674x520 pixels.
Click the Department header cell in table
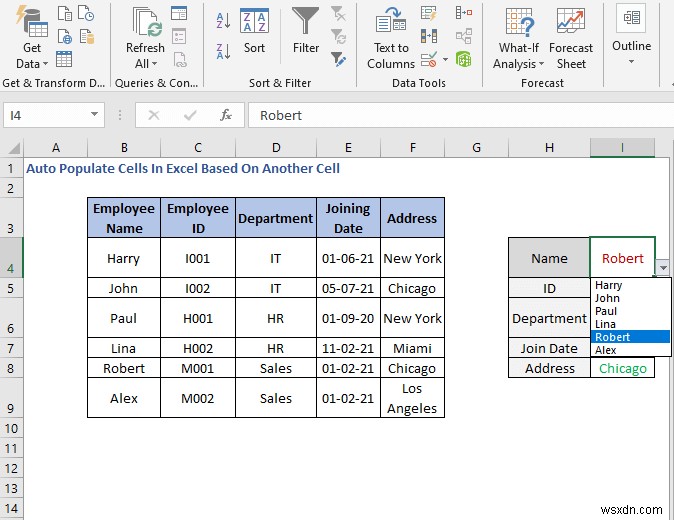(276, 218)
